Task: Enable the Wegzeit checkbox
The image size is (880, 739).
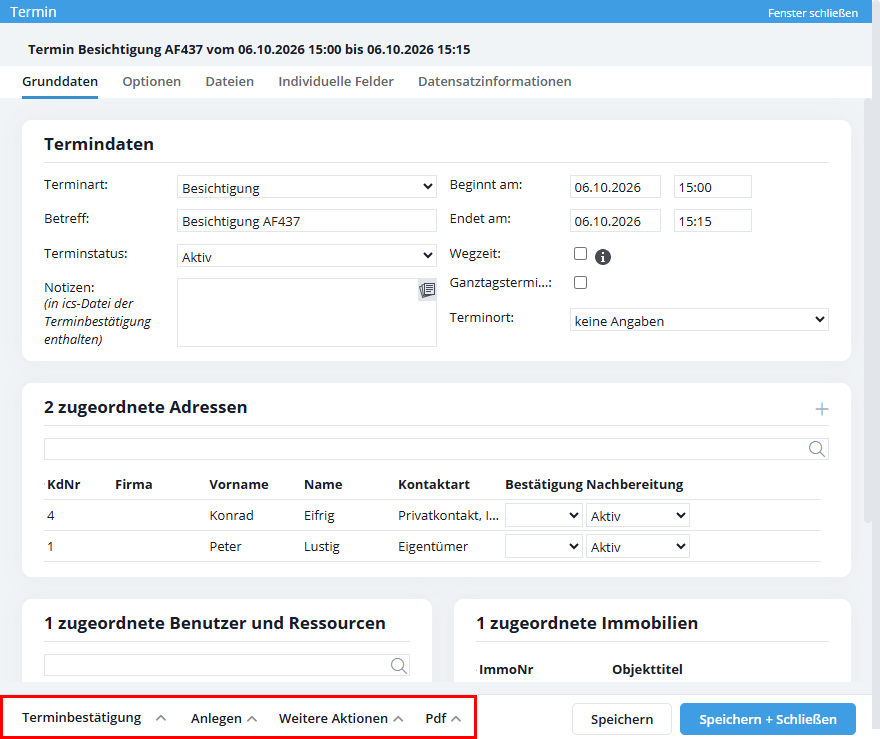Action: (x=580, y=254)
